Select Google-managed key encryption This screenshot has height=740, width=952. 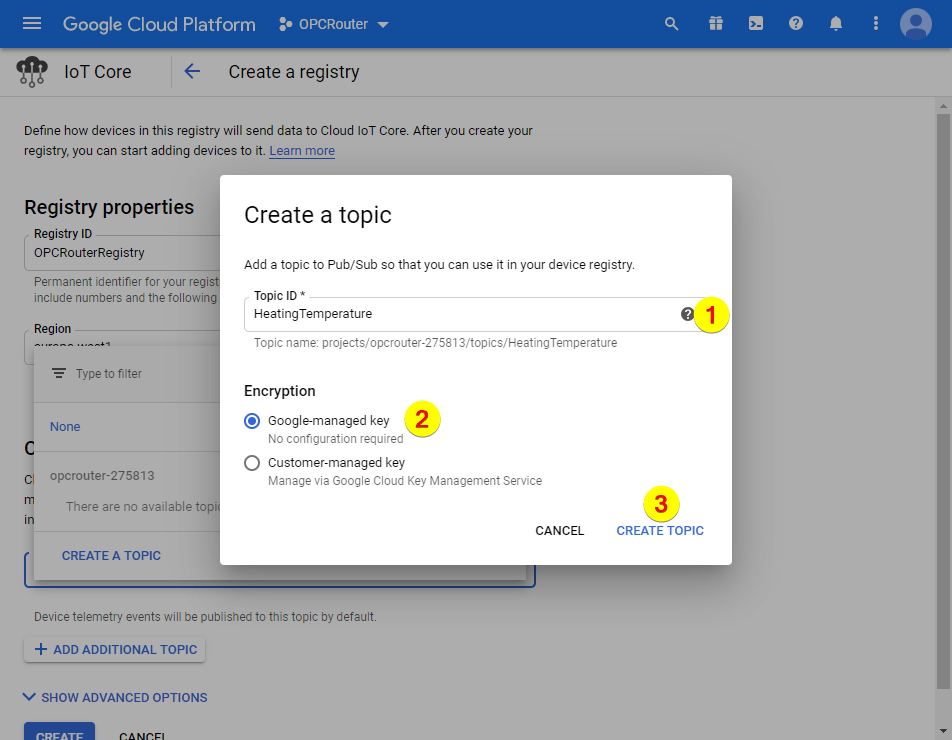click(x=252, y=421)
